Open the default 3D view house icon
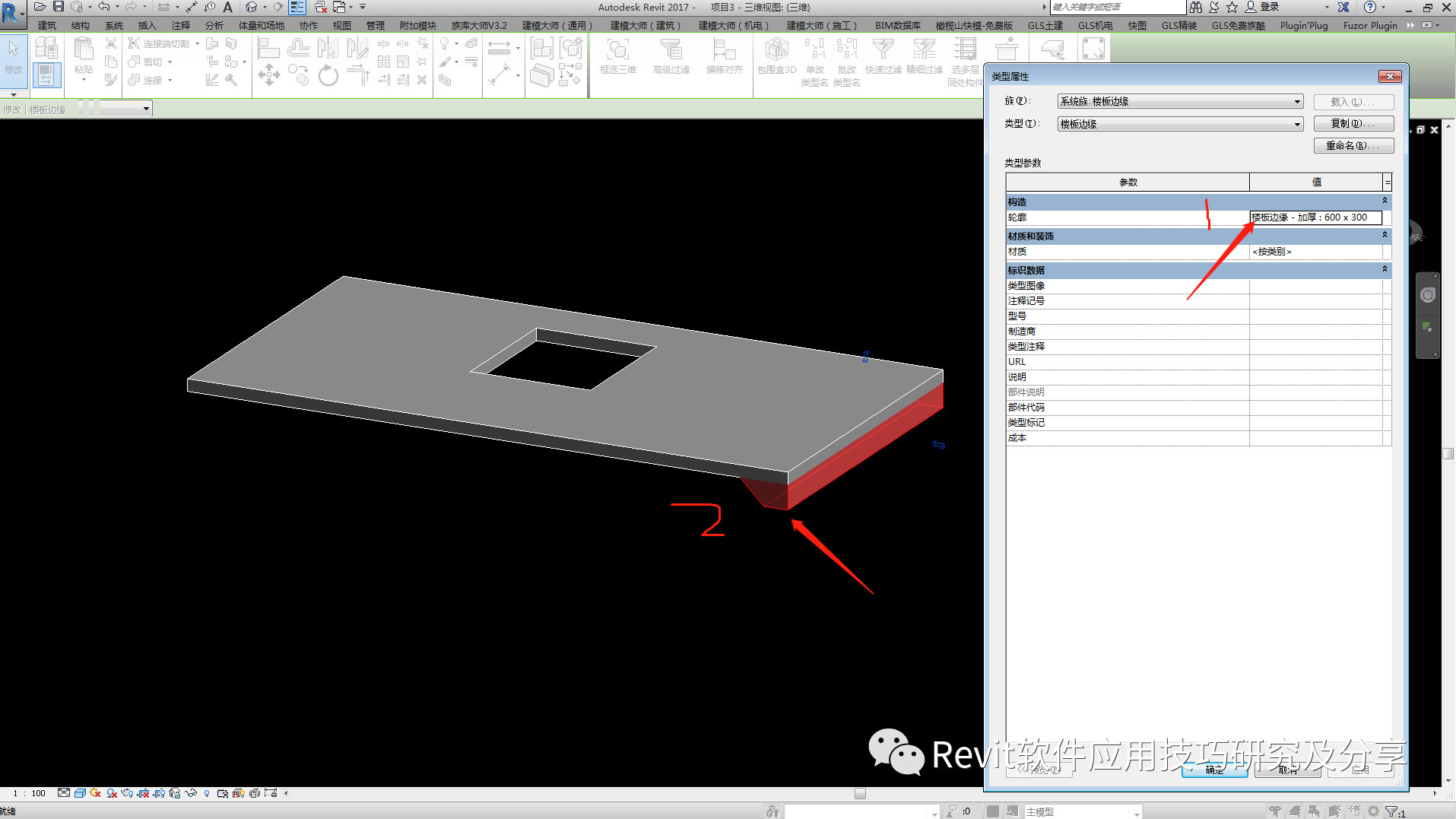The width and height of the screenshot is (1456, 819). 252,7
